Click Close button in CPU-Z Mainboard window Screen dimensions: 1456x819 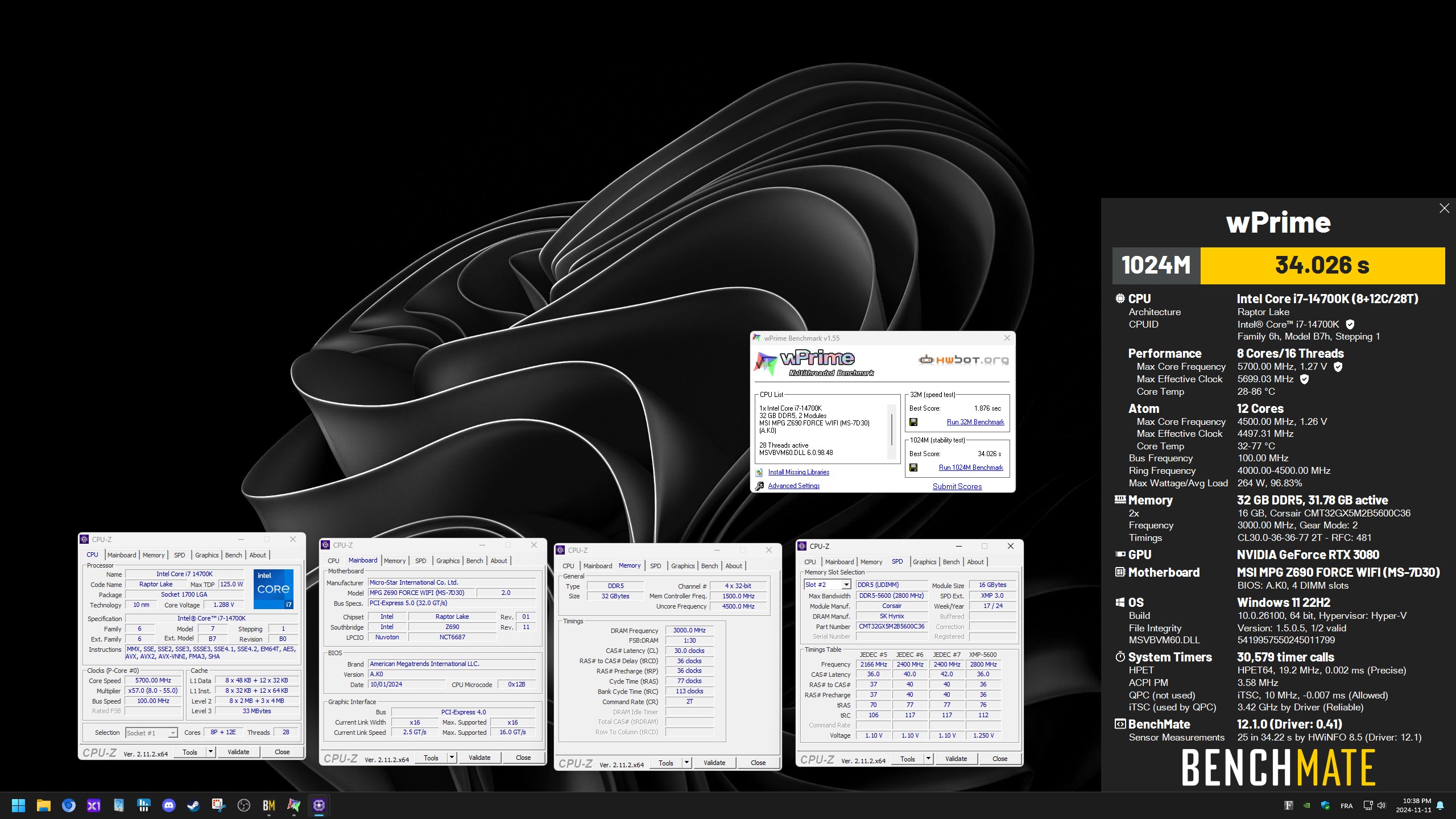pyautogui.click(x=523, y=758)
